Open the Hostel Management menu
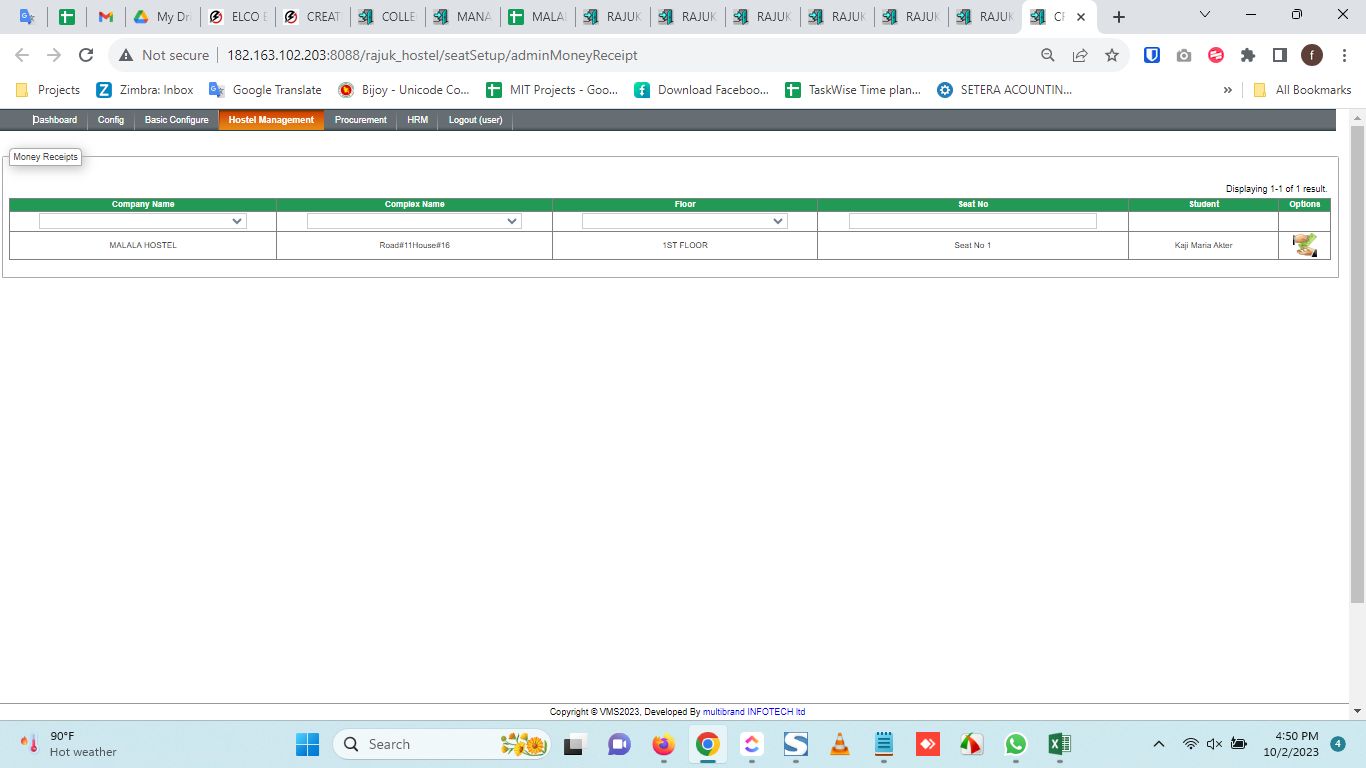 point(271,120)
